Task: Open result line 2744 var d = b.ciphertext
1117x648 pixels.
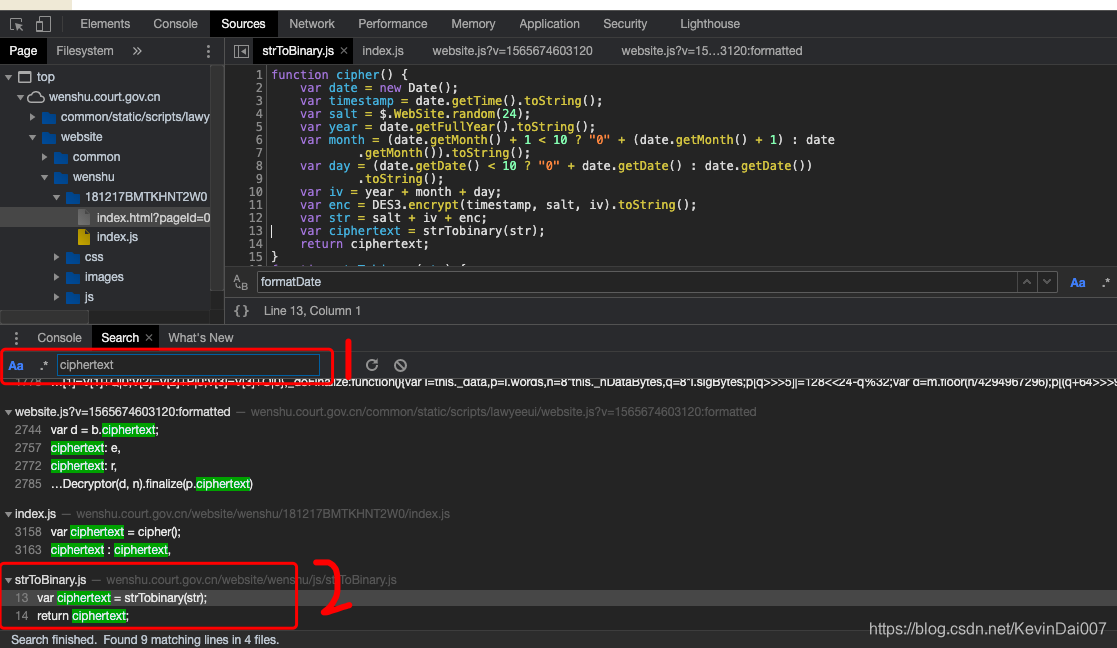Action: (x=104, y=430)
